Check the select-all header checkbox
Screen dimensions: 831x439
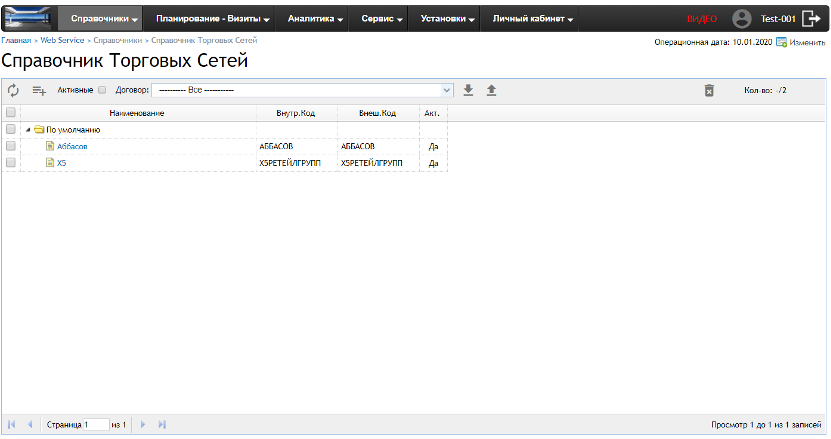(x=11, y=112)
